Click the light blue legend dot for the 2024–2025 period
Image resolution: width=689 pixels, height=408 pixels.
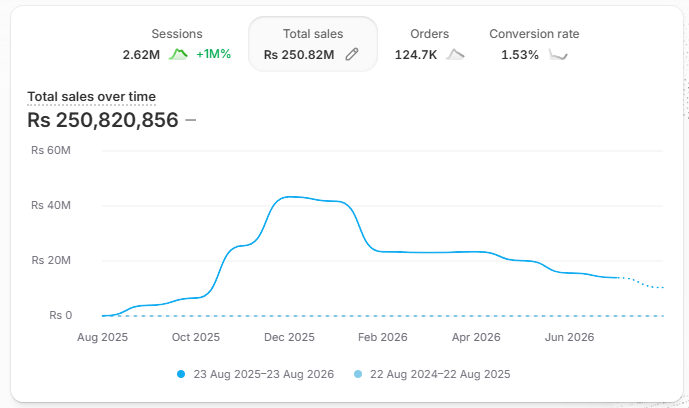(x=358, y=374)
